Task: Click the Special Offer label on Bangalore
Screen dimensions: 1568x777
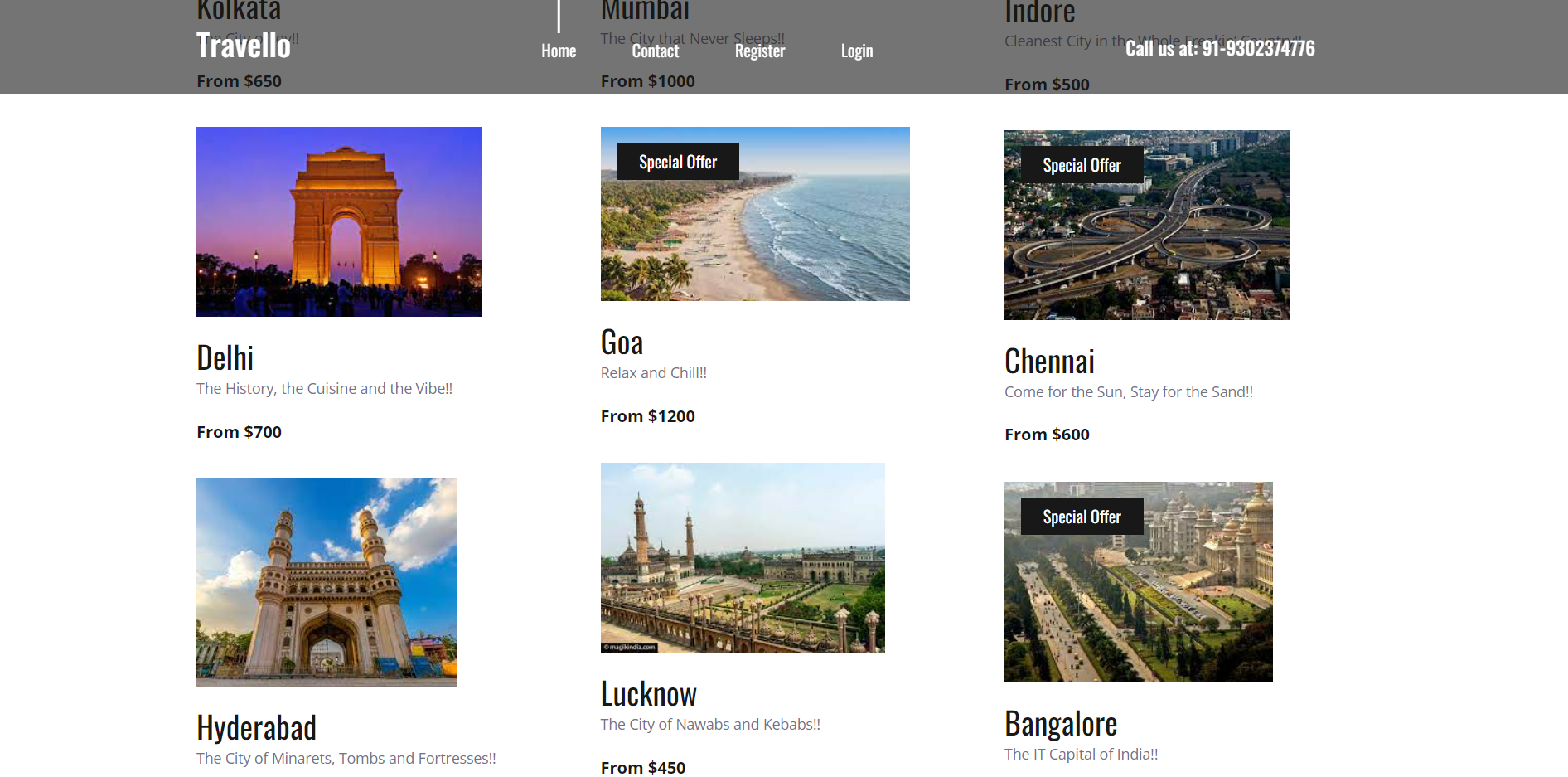Action: coord(1080,516)
